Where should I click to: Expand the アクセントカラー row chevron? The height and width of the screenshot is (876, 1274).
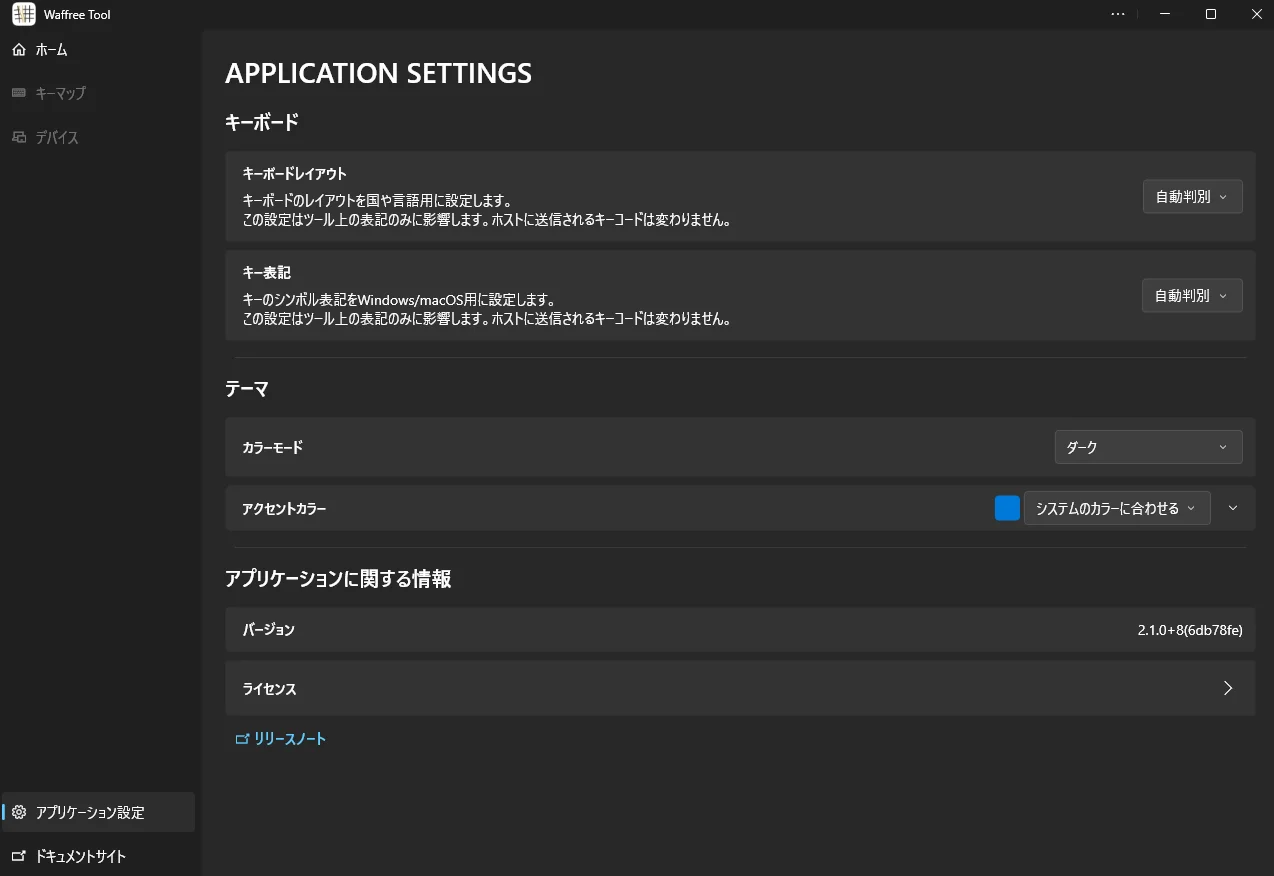tap(1233, 508)
